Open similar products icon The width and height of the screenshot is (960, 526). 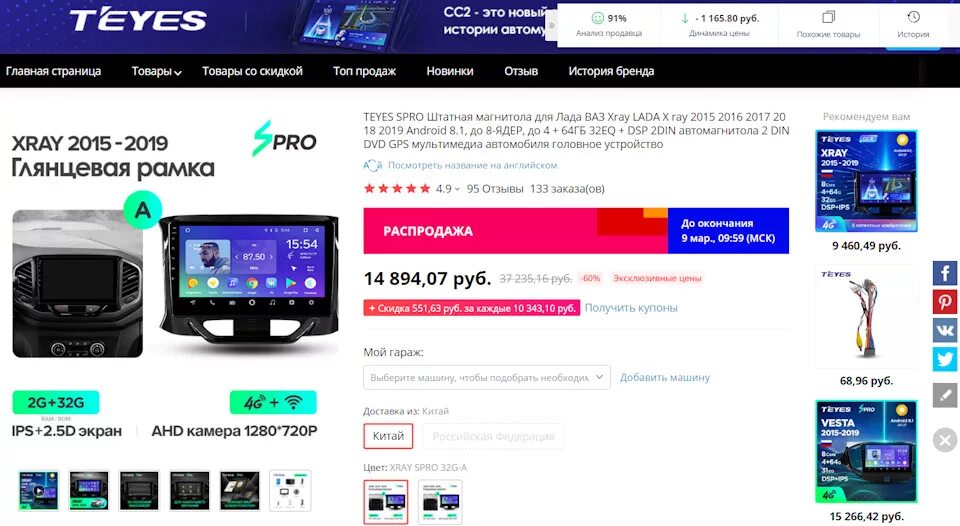[x=828, y=17]
